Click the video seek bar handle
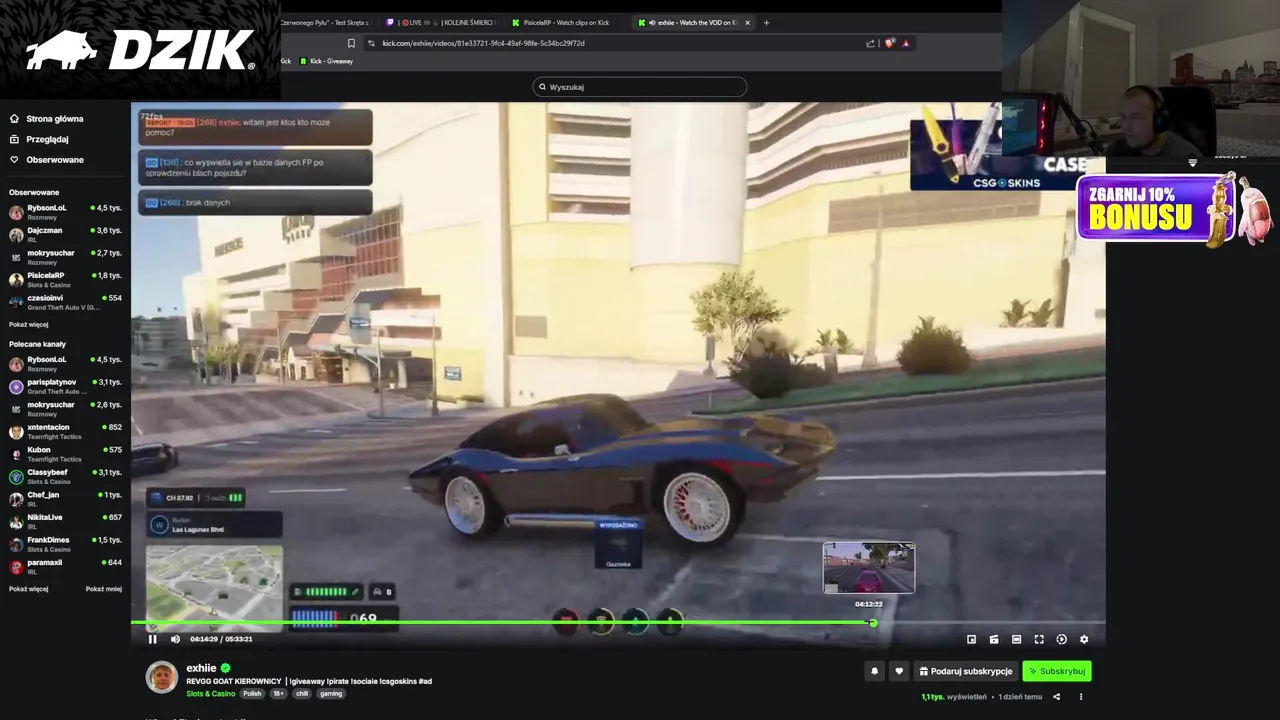The image size is (1280, 720). (x=873, y=623)
